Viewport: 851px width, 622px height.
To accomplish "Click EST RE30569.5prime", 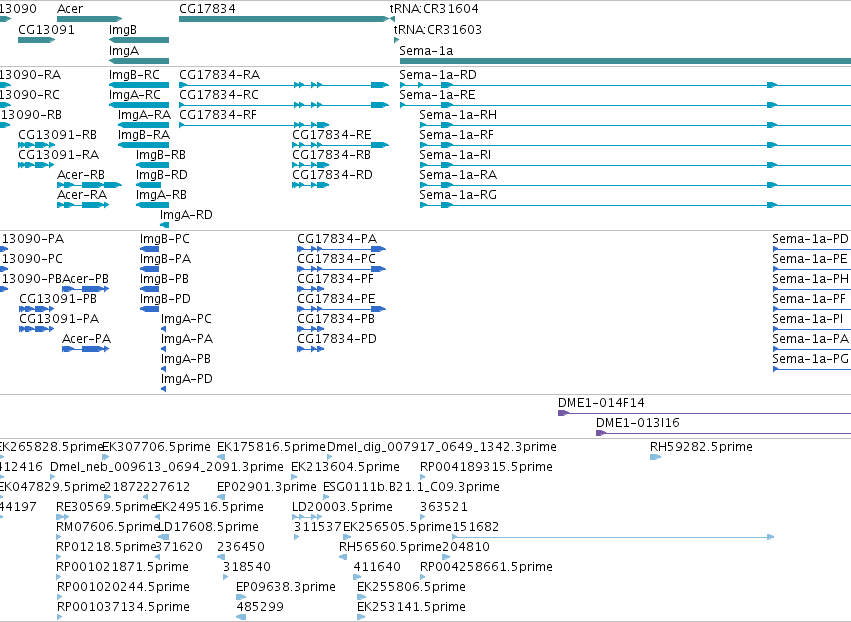I will tap(62, 517).
